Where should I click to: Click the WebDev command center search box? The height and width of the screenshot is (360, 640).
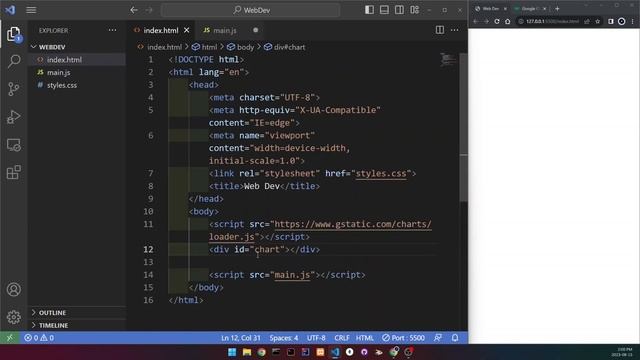pyautogui.click(x=251, y=10)
